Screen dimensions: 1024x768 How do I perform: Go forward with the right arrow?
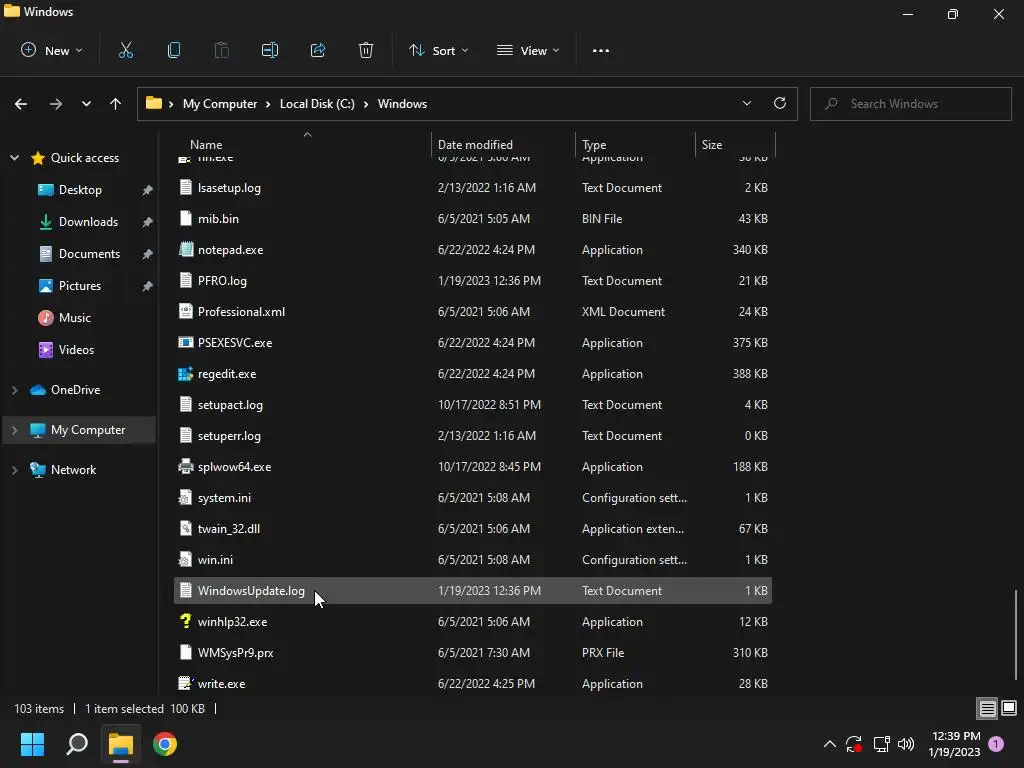coord(56,104)
